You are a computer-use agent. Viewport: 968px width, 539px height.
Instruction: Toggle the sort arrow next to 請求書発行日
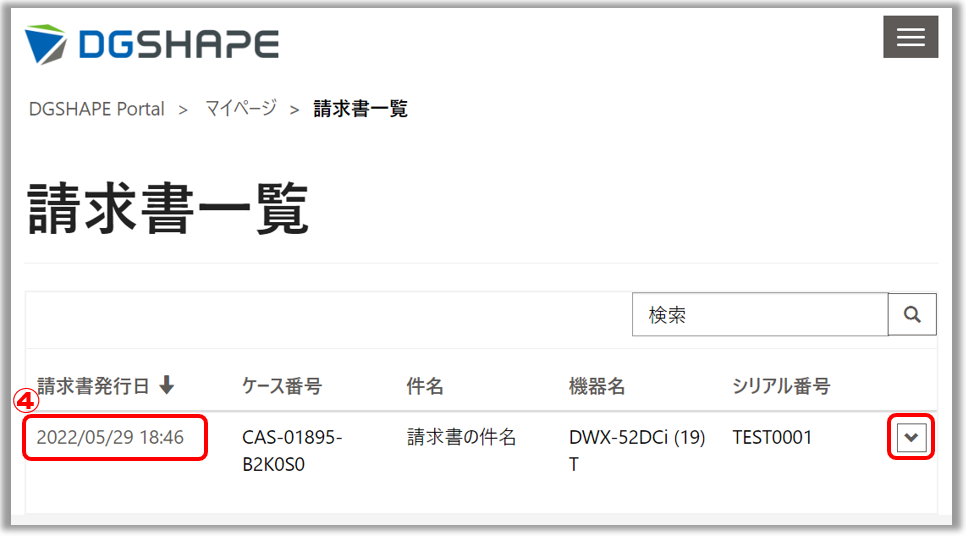167,385
